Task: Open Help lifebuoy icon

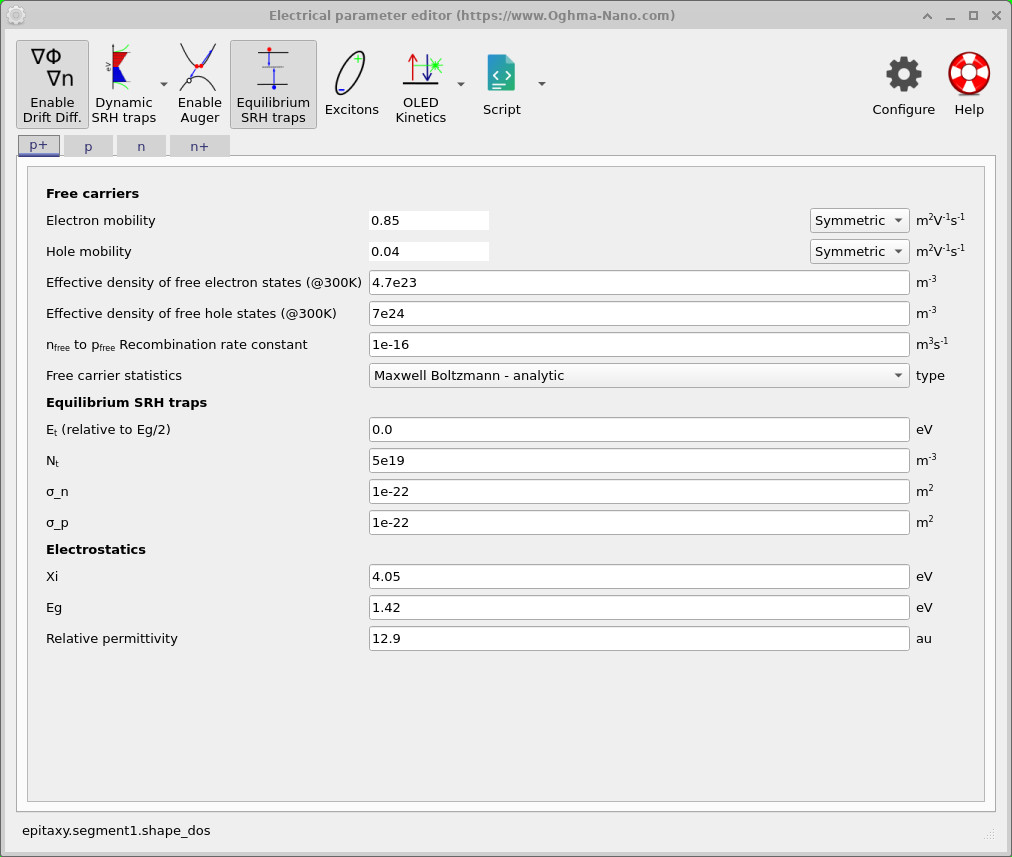Action: pos(969,84)
